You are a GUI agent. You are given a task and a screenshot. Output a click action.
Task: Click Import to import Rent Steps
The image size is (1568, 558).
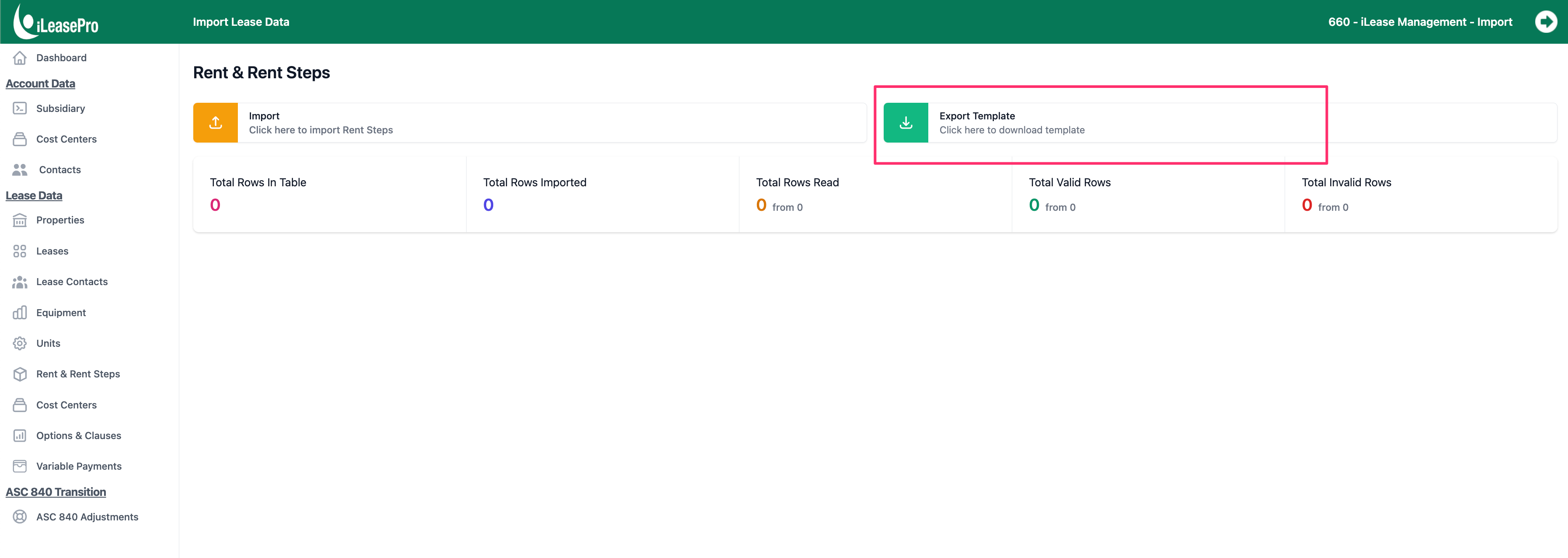(x=530, y=123)
